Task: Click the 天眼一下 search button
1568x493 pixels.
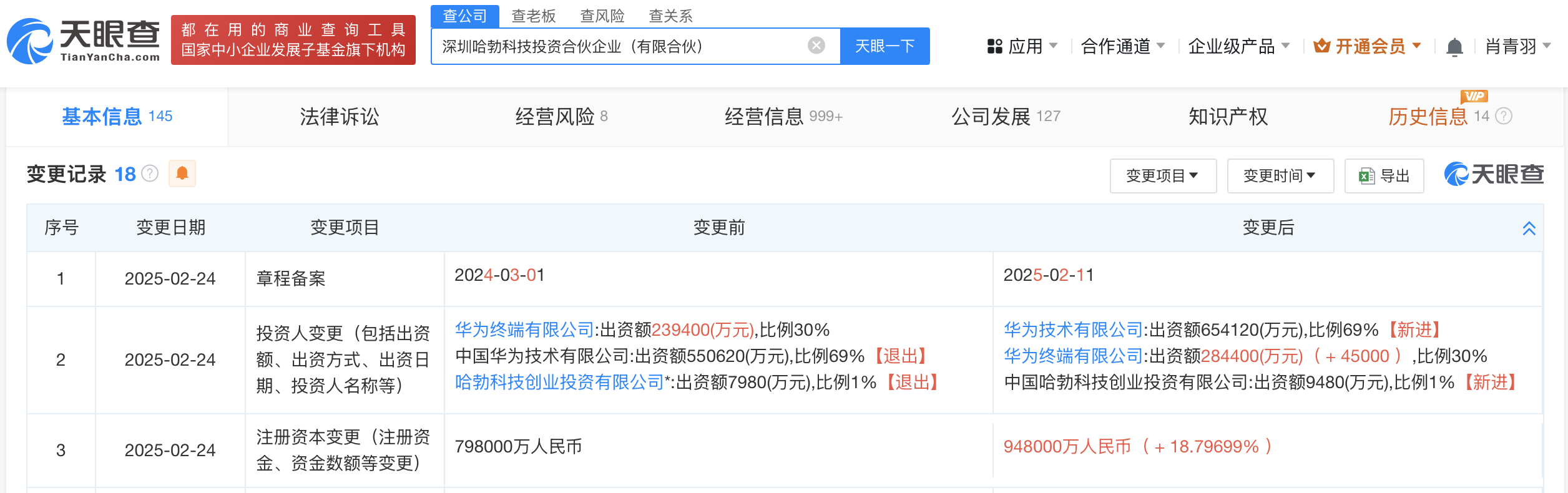Action: 885,46
